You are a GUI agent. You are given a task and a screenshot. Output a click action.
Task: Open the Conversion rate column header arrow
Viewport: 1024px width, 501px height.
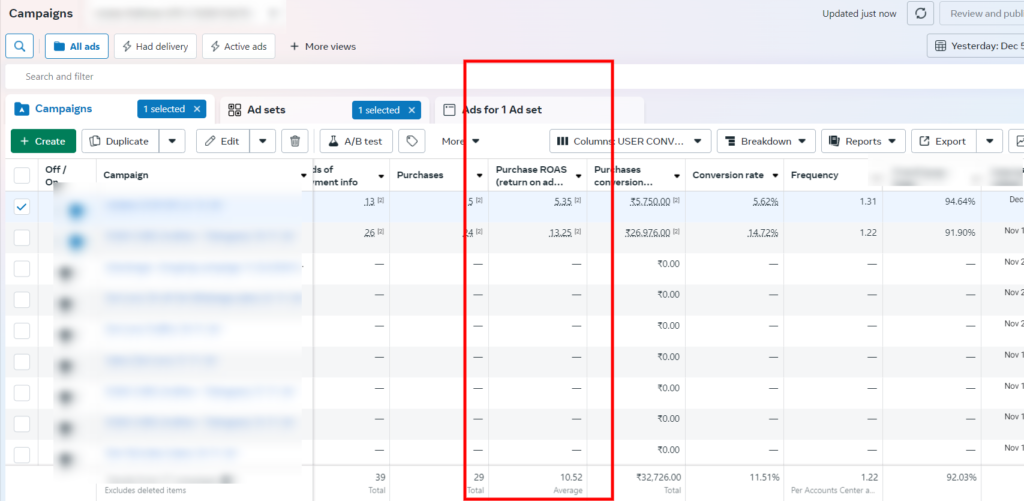[775, 176]
